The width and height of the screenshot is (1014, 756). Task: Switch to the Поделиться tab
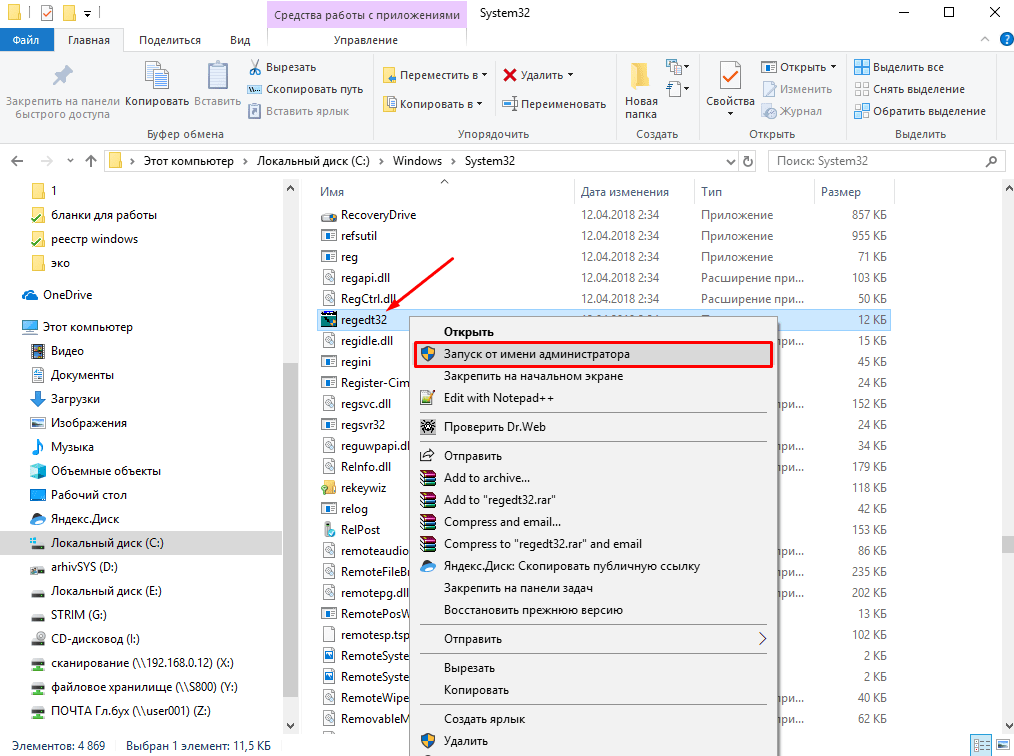pos(169,40)
